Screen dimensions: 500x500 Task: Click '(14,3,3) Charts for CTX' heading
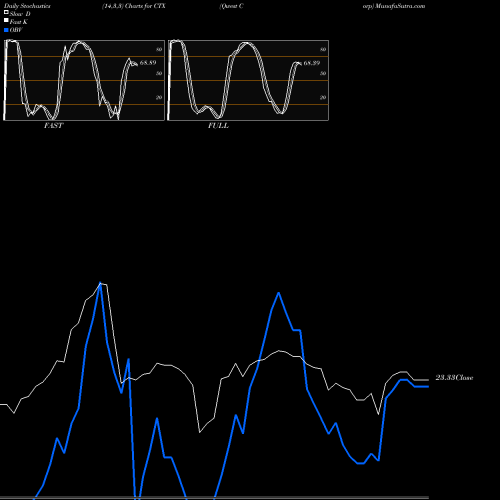134,6
